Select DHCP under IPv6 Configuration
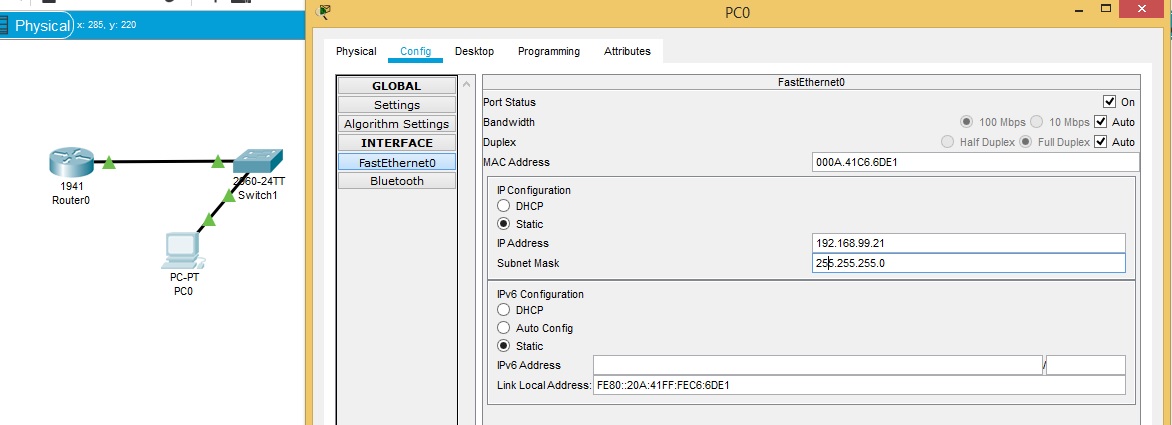1172x425 pixels. pyautogui.click(x=504, y=310)
